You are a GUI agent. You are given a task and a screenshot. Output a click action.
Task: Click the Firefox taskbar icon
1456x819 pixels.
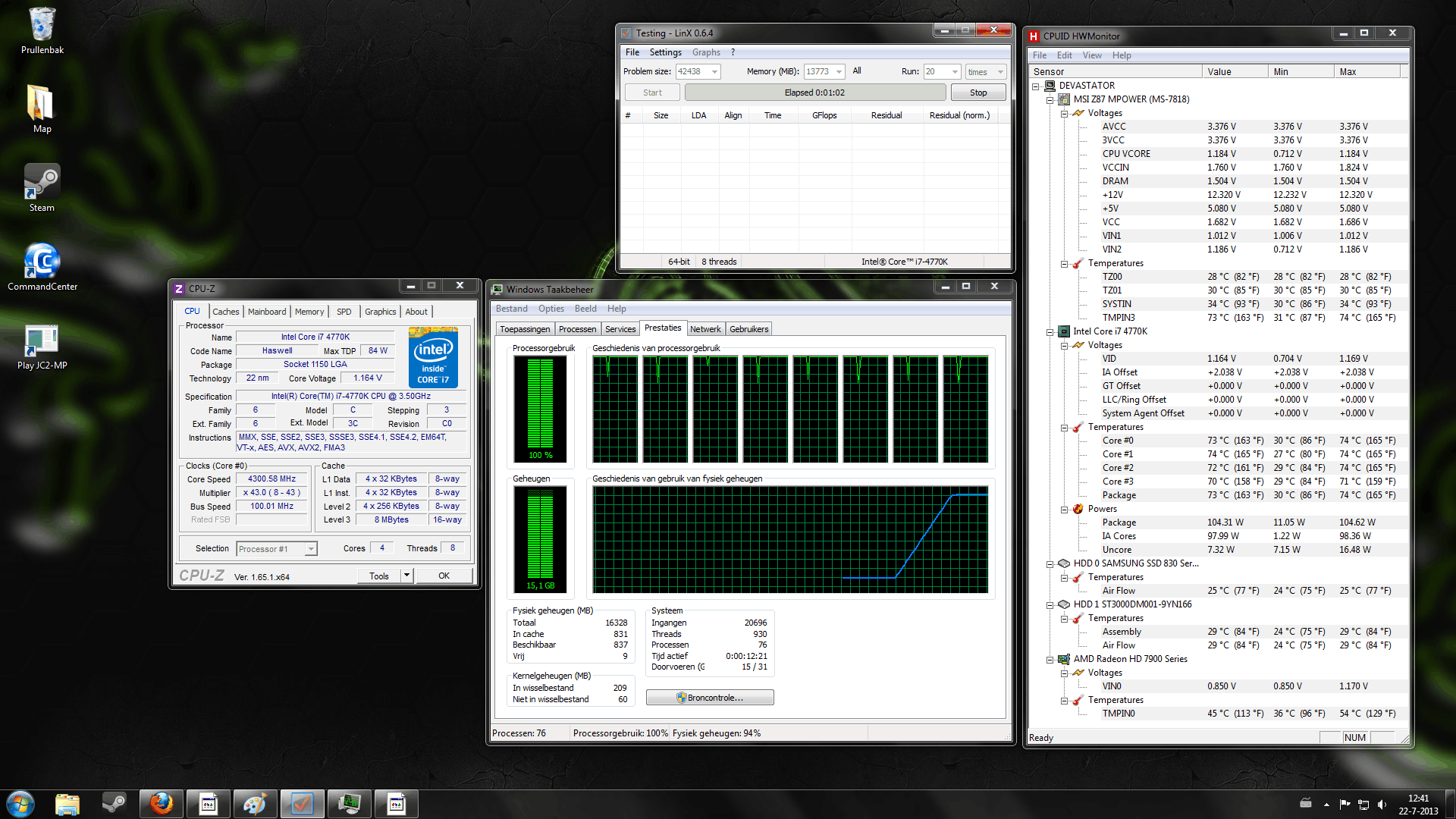(x=162, y=803)
